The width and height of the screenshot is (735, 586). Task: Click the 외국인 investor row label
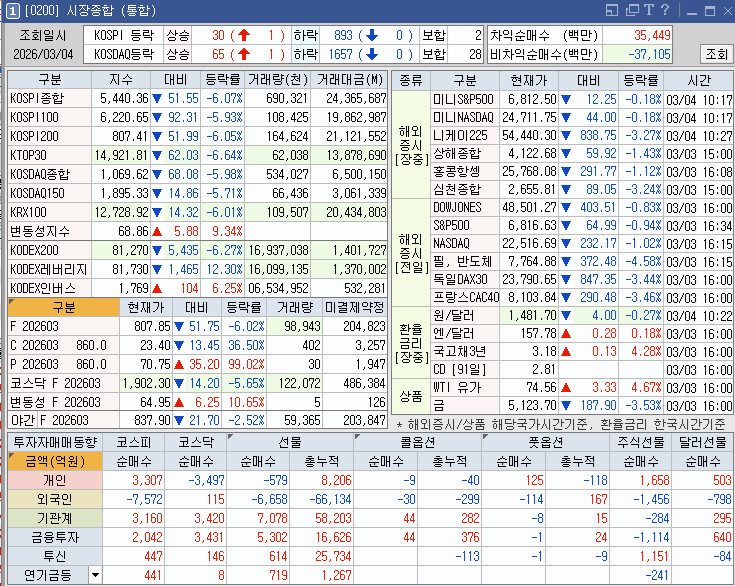click(x=55, y=499)
